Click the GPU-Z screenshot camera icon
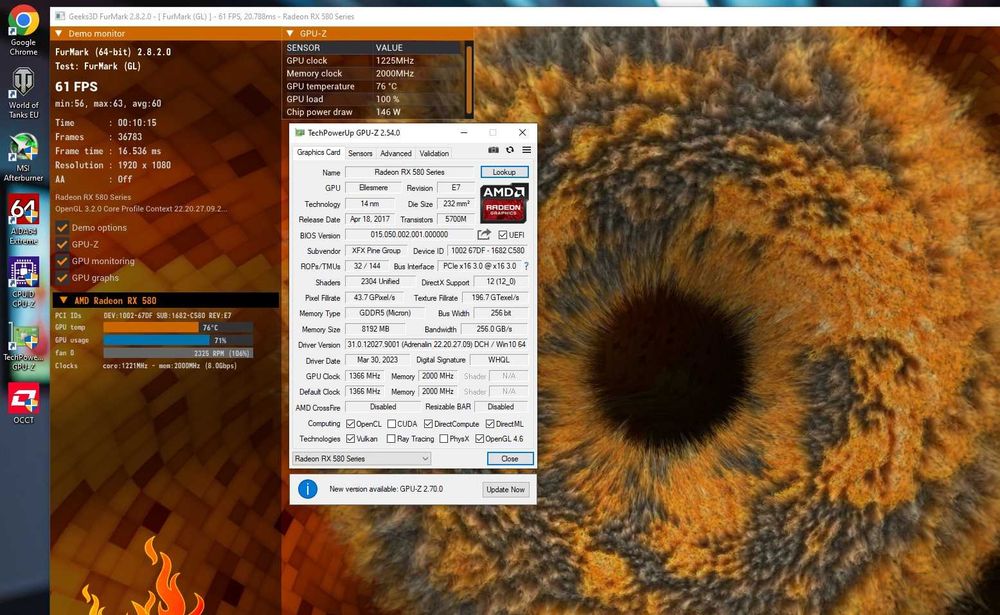The image size is (1000, 615). [x=494, y=150]
